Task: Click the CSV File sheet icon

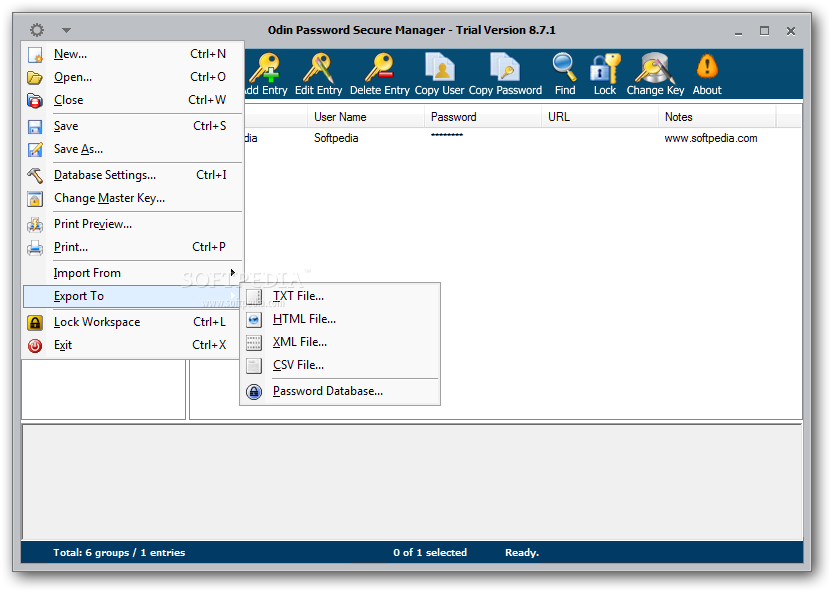Action: tap(254, 365)
